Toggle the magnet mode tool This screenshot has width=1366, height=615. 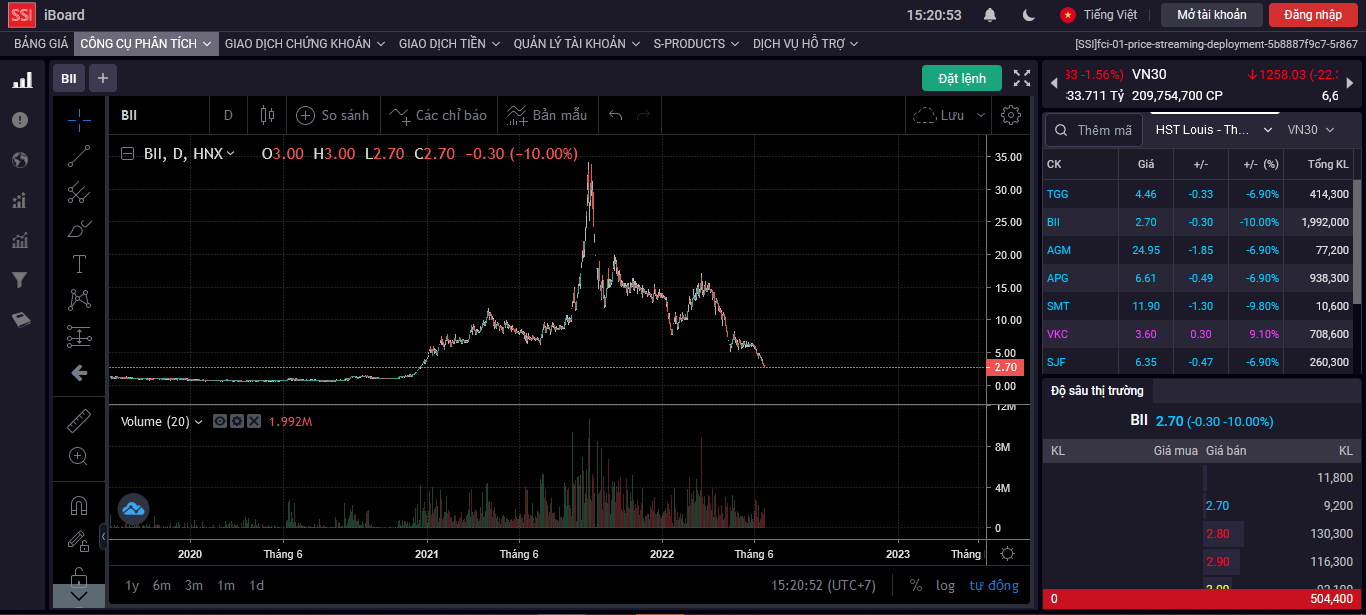point(79,506)
